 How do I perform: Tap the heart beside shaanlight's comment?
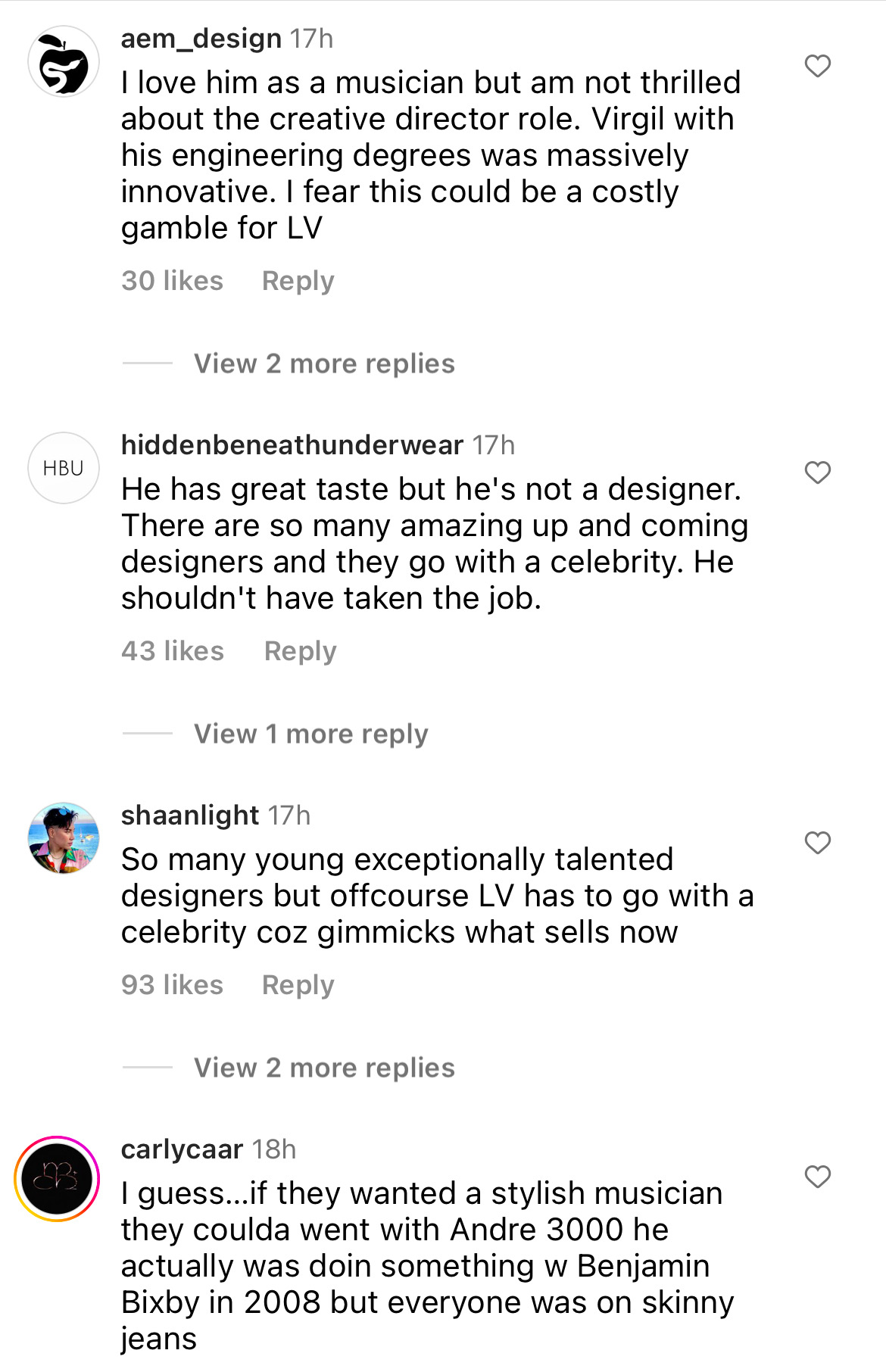point(817,843)
